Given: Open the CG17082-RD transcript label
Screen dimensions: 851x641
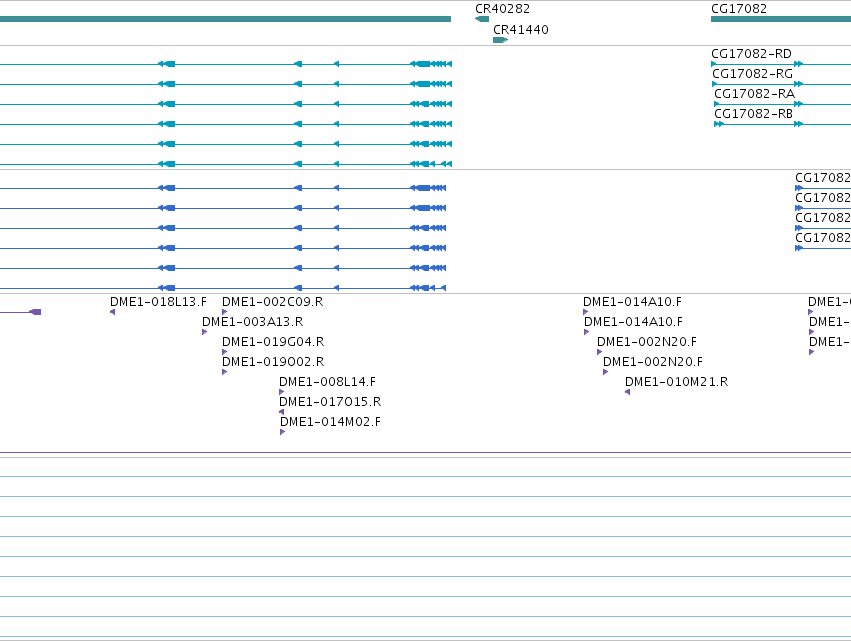Looking at the screenshot, I should pos(751,54).
